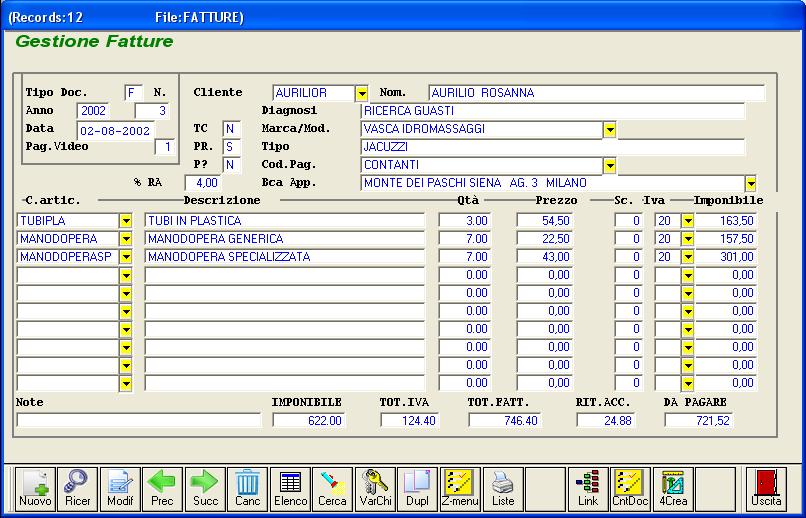The image size is (806, 518).
Task: Click description MANODOPERA SPECIALIZZATA
Action: (285, 257)
